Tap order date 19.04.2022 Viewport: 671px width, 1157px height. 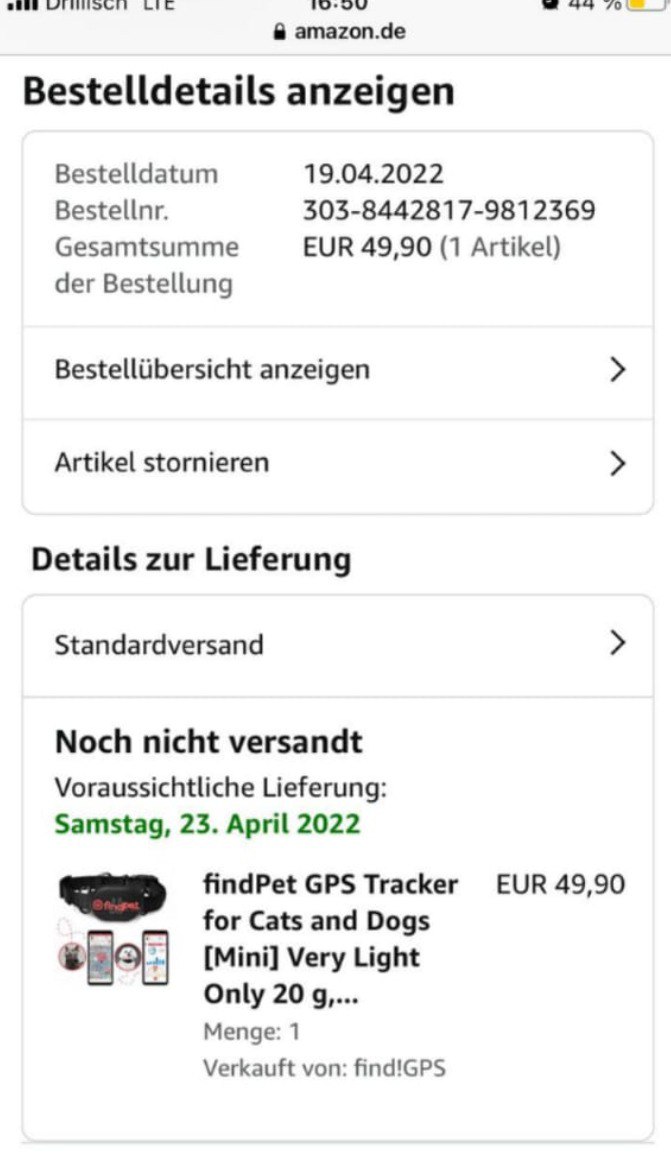(374, 174)
